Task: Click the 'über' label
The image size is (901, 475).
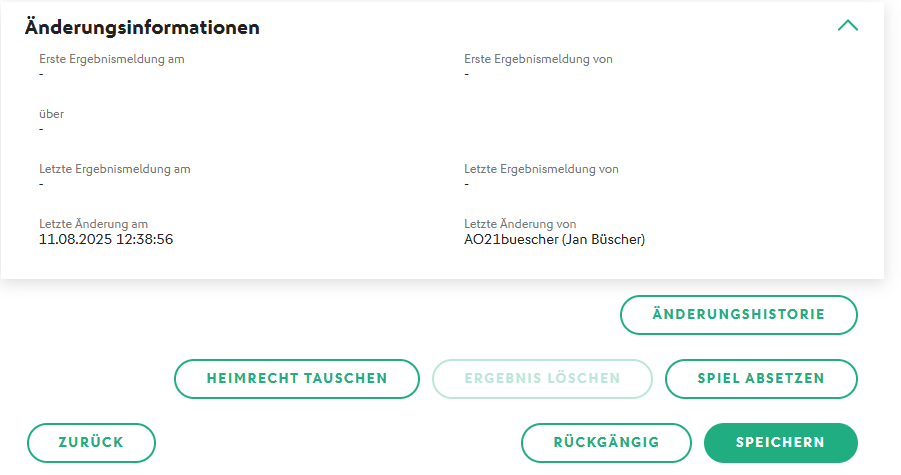Action: tap(52, 114)
